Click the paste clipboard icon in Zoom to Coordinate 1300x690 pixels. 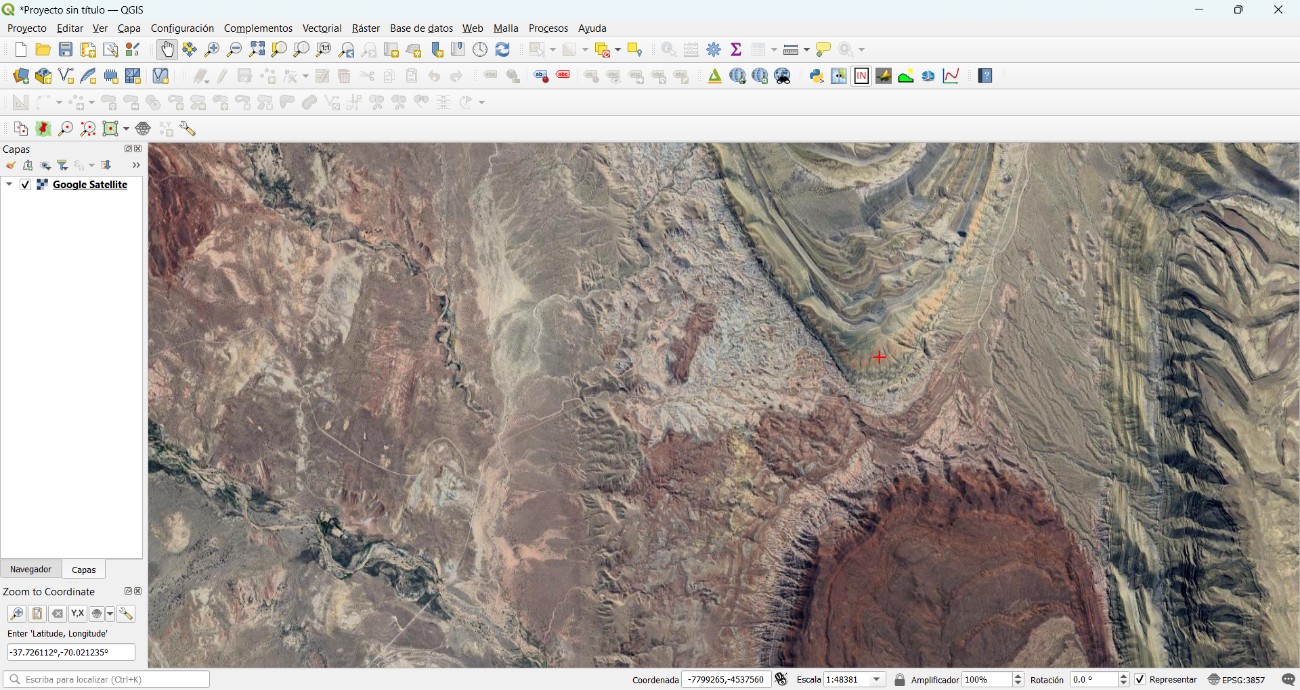click(x=37, y=614)
